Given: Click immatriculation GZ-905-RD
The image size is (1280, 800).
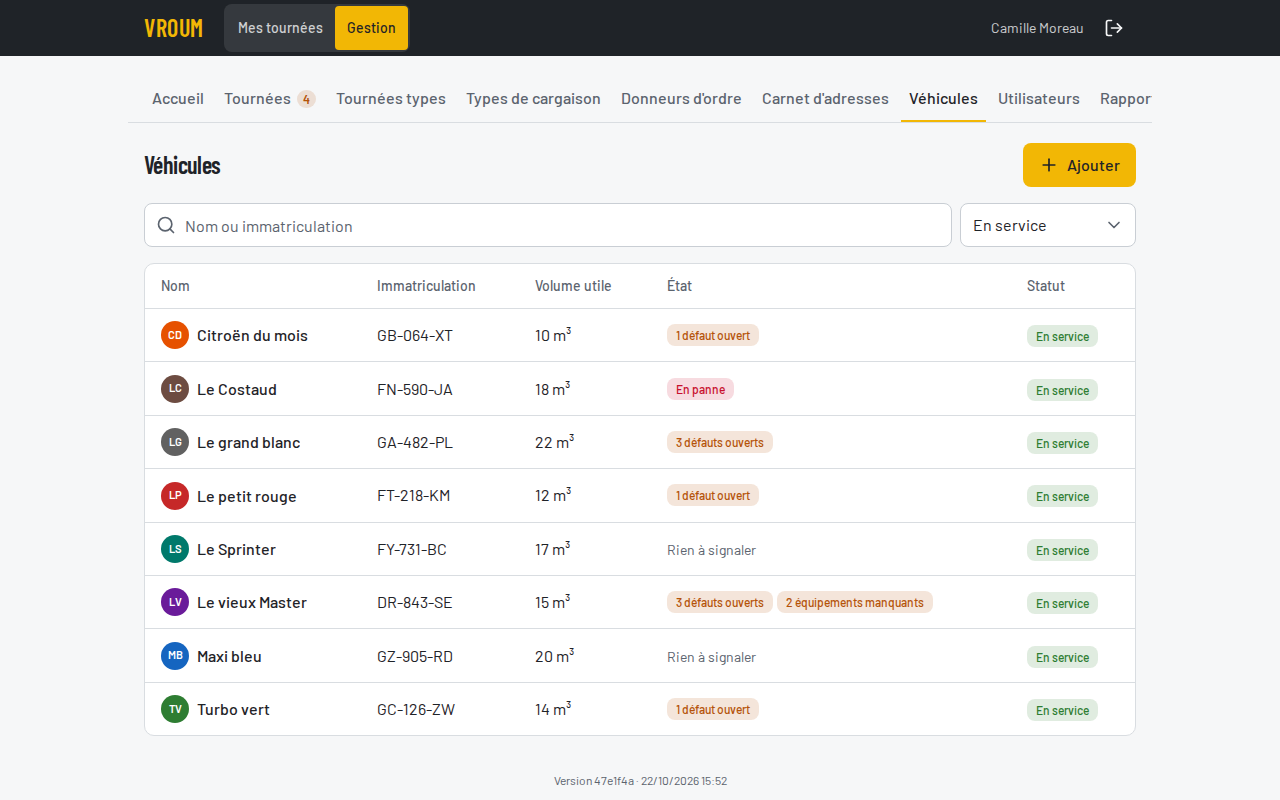Looking at the screenshot, I should (x=415, y=656).
